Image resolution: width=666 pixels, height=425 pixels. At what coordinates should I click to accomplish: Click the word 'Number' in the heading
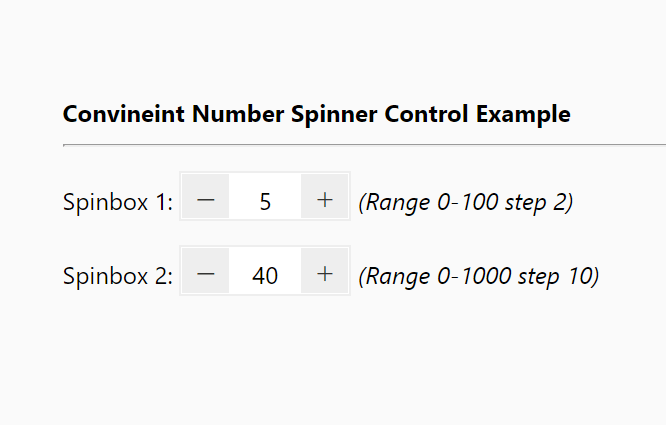238,114
